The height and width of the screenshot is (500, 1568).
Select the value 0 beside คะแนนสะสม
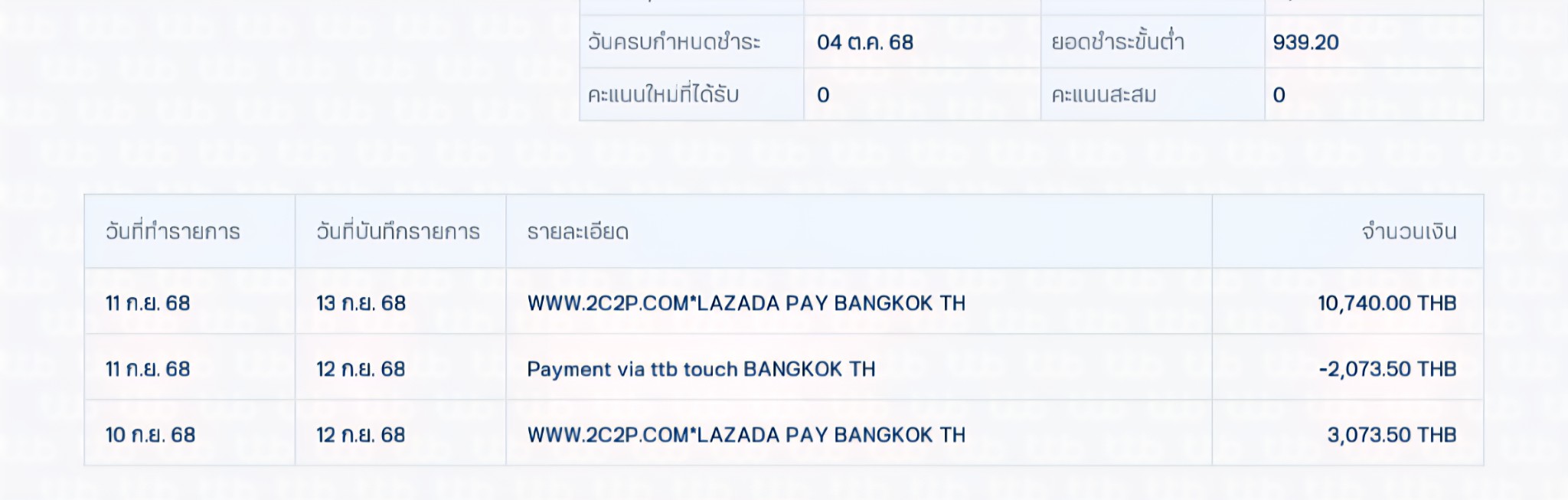(x=1279, y=95)
